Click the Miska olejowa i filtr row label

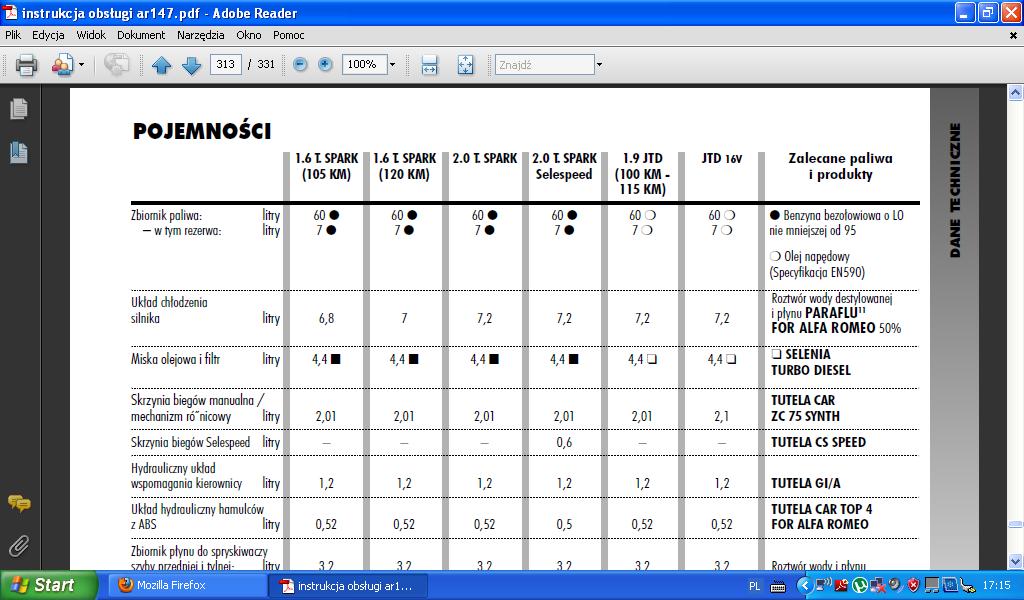click(x=175, y=359)
